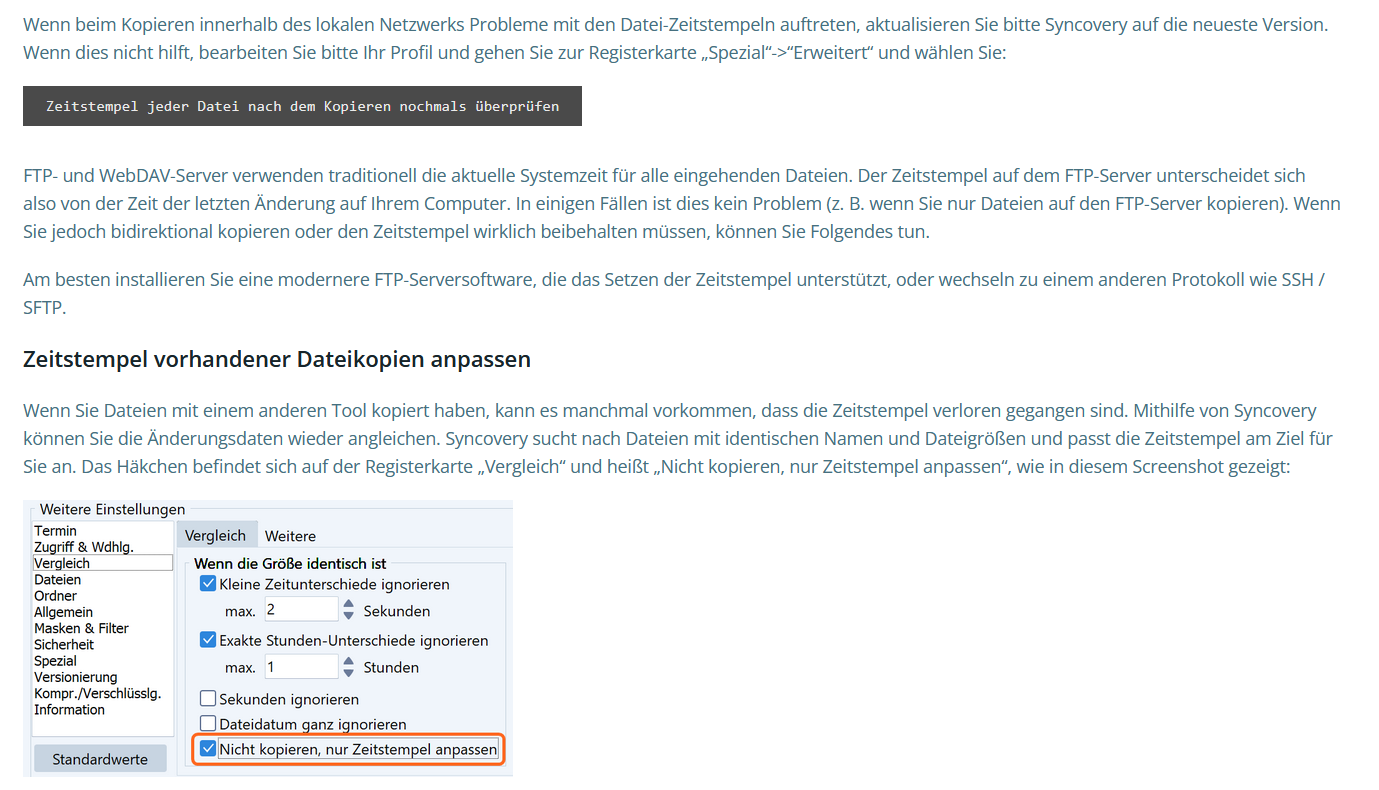Select Spezial in the settings list
The image size is (1379, 790).
coord(56,661)
